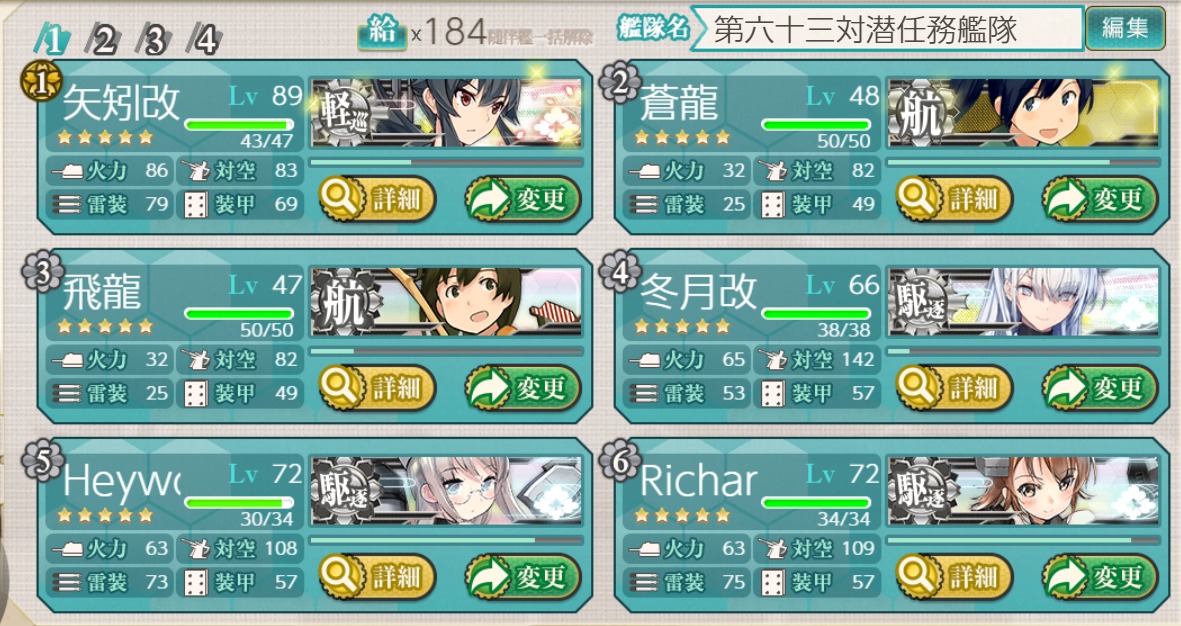Click the flagship number 1 badge
Screen dimensions: 1181x626
pyautogui.click(x=40, y=82)
